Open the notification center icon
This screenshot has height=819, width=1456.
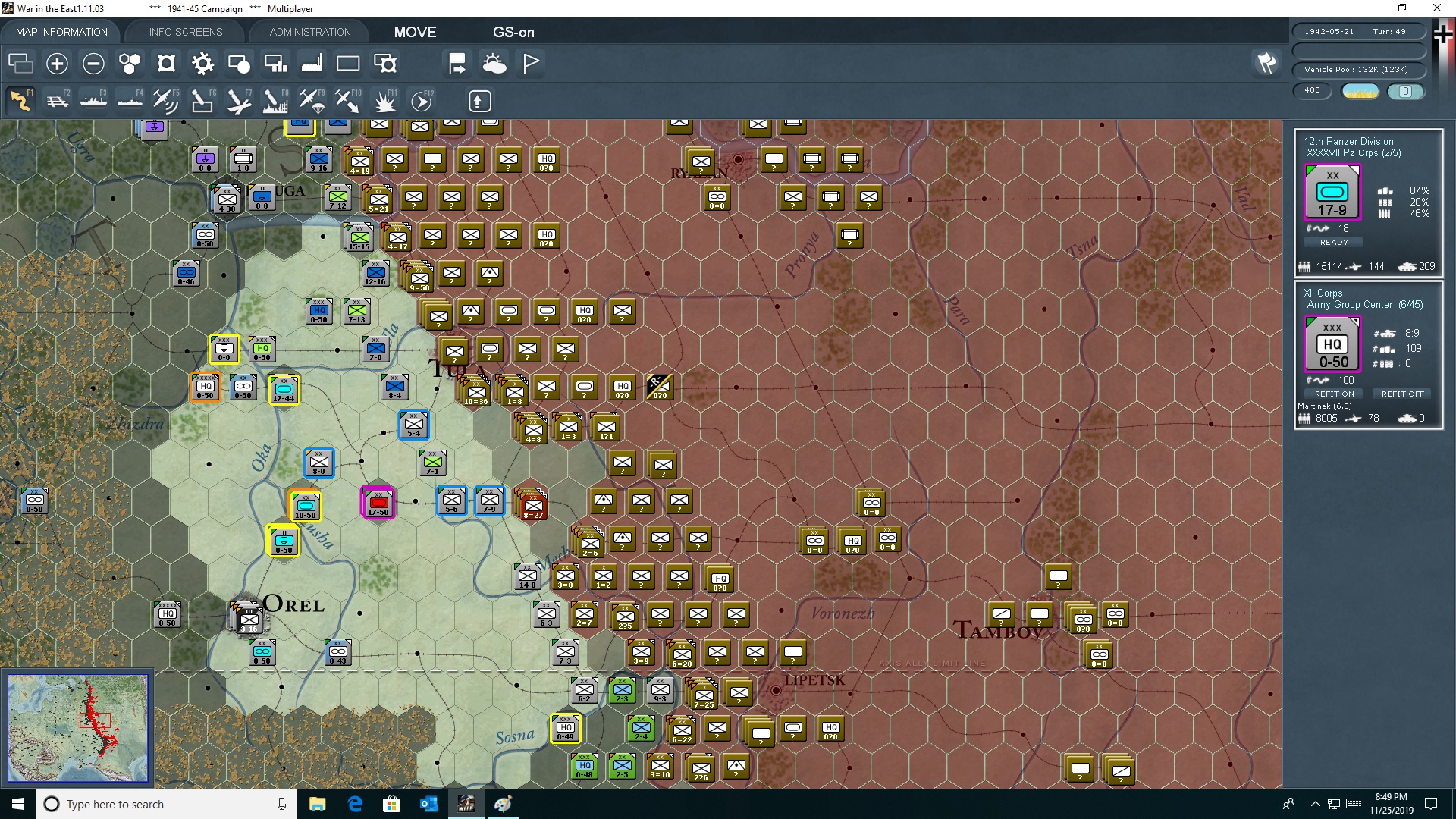pos(1431,804)
